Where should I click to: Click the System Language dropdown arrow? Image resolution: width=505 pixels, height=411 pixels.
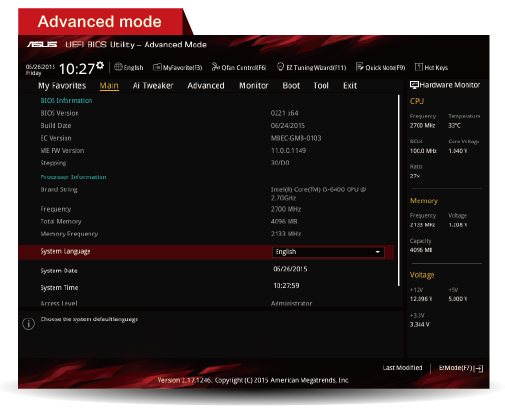[378, 252]
